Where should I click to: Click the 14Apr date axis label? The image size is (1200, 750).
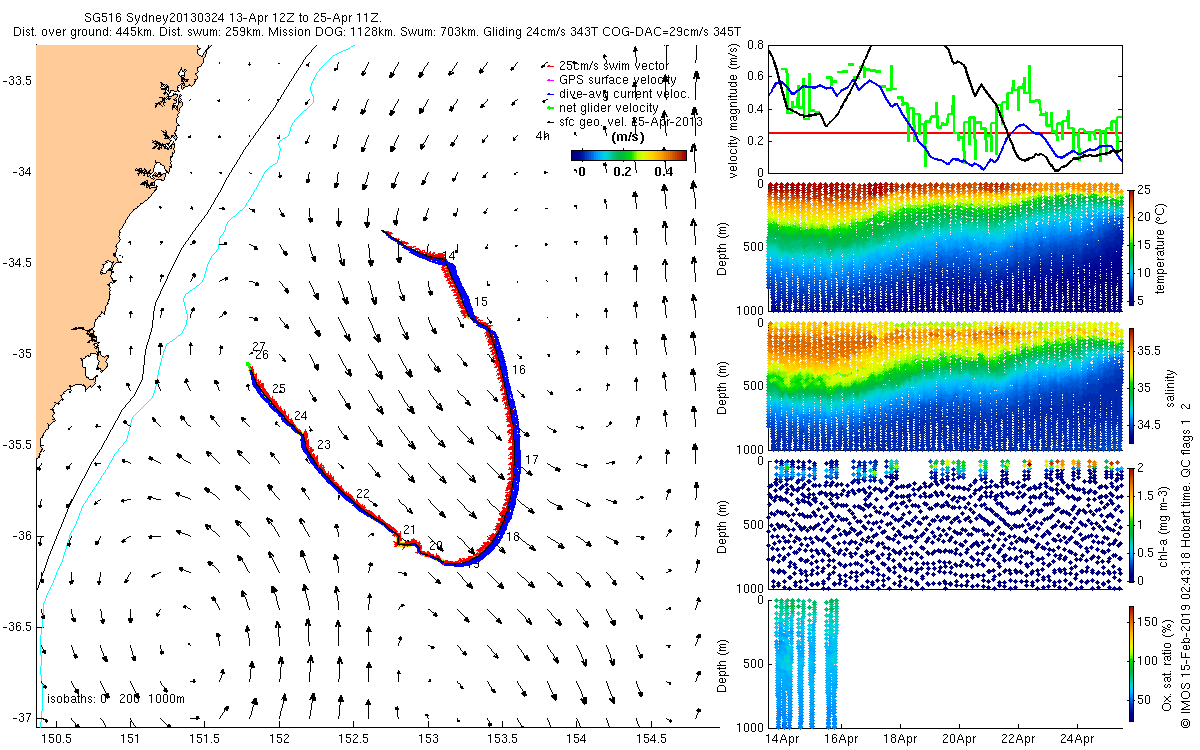[x=785, y=740]
